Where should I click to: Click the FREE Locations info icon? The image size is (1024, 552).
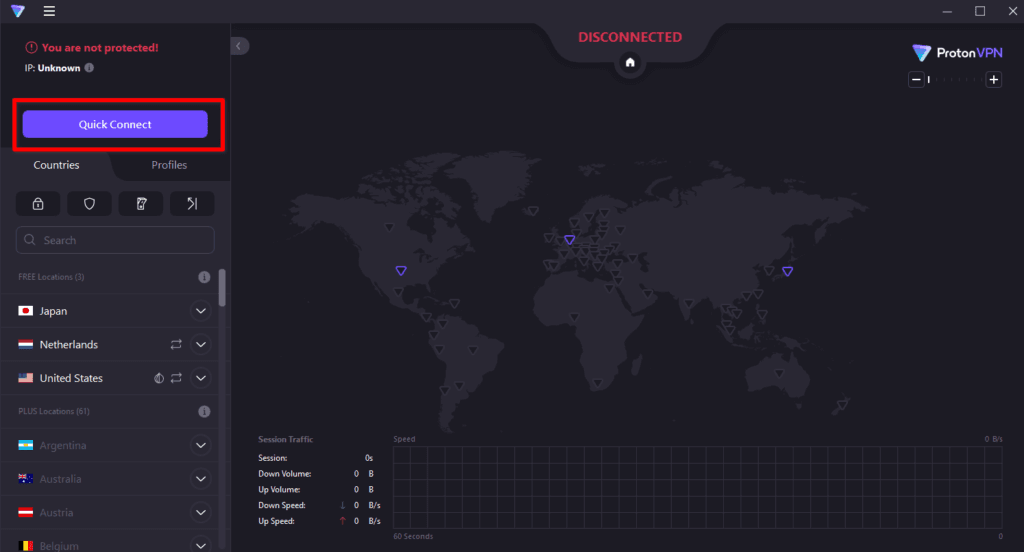pos(204,277)
